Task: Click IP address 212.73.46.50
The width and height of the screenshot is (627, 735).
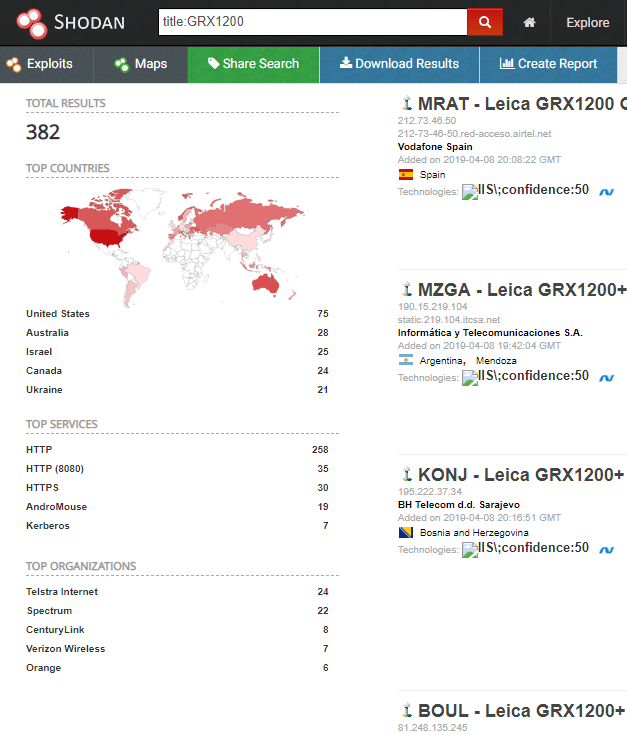Action: [x=427, y=120]
